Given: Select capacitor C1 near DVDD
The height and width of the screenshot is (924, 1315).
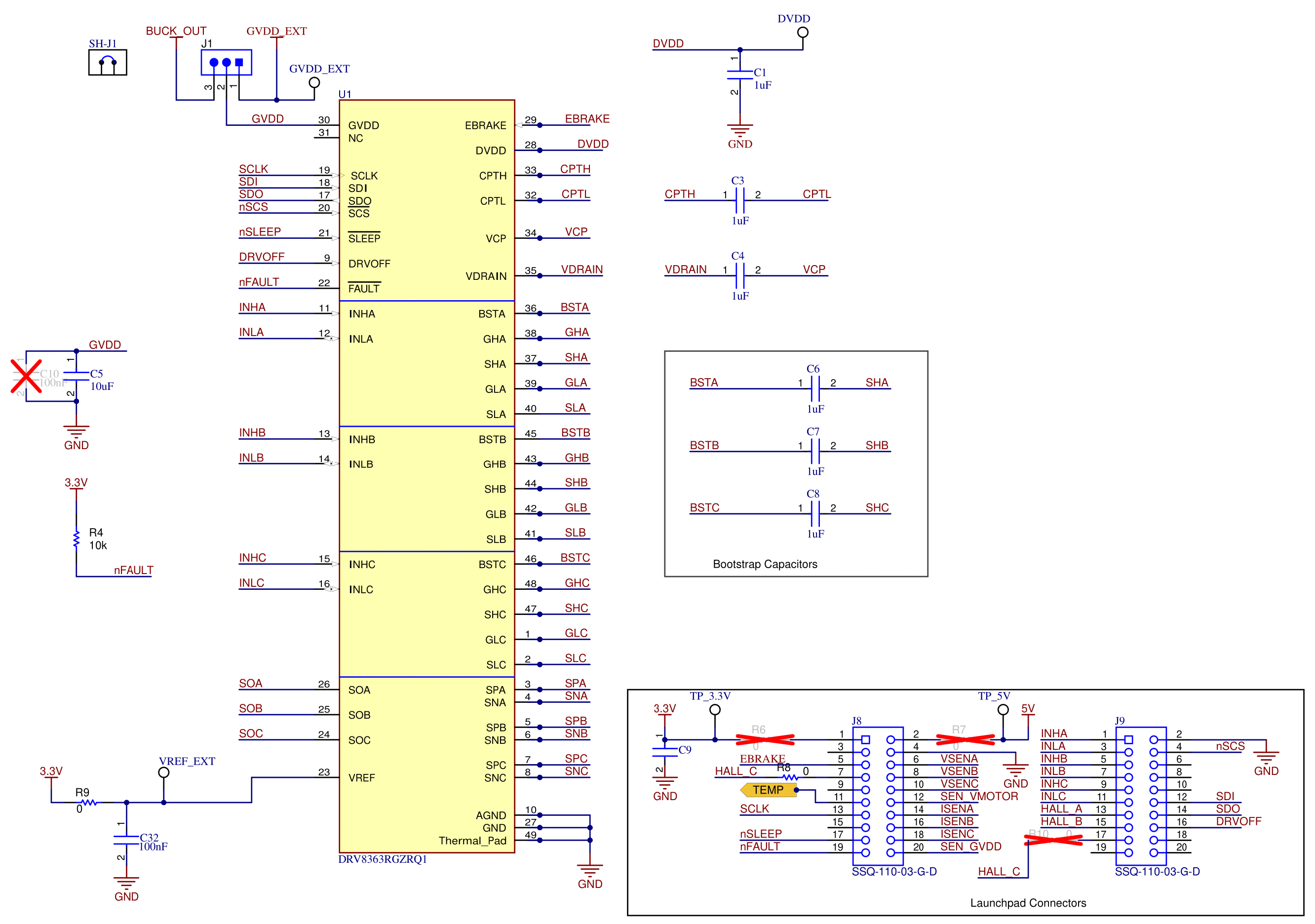Looking at the screenshot, I should point(740,75).
